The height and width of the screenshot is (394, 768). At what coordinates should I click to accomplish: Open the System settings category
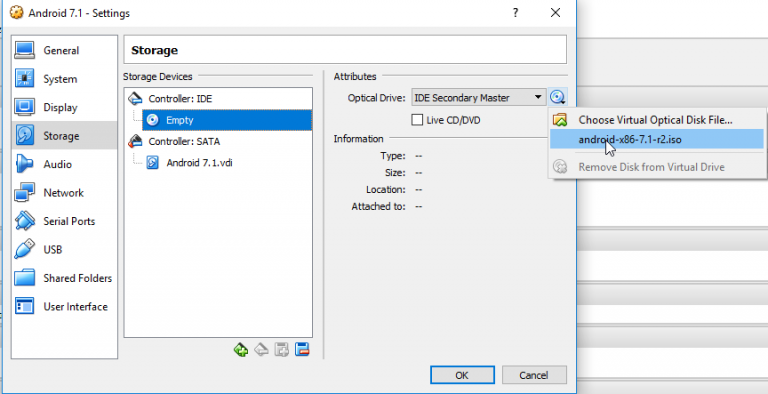point(64,79)
